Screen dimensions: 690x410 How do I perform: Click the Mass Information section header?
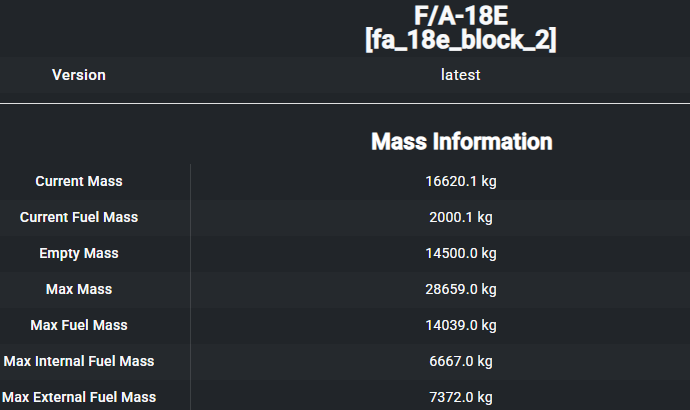tap(461, 141)
